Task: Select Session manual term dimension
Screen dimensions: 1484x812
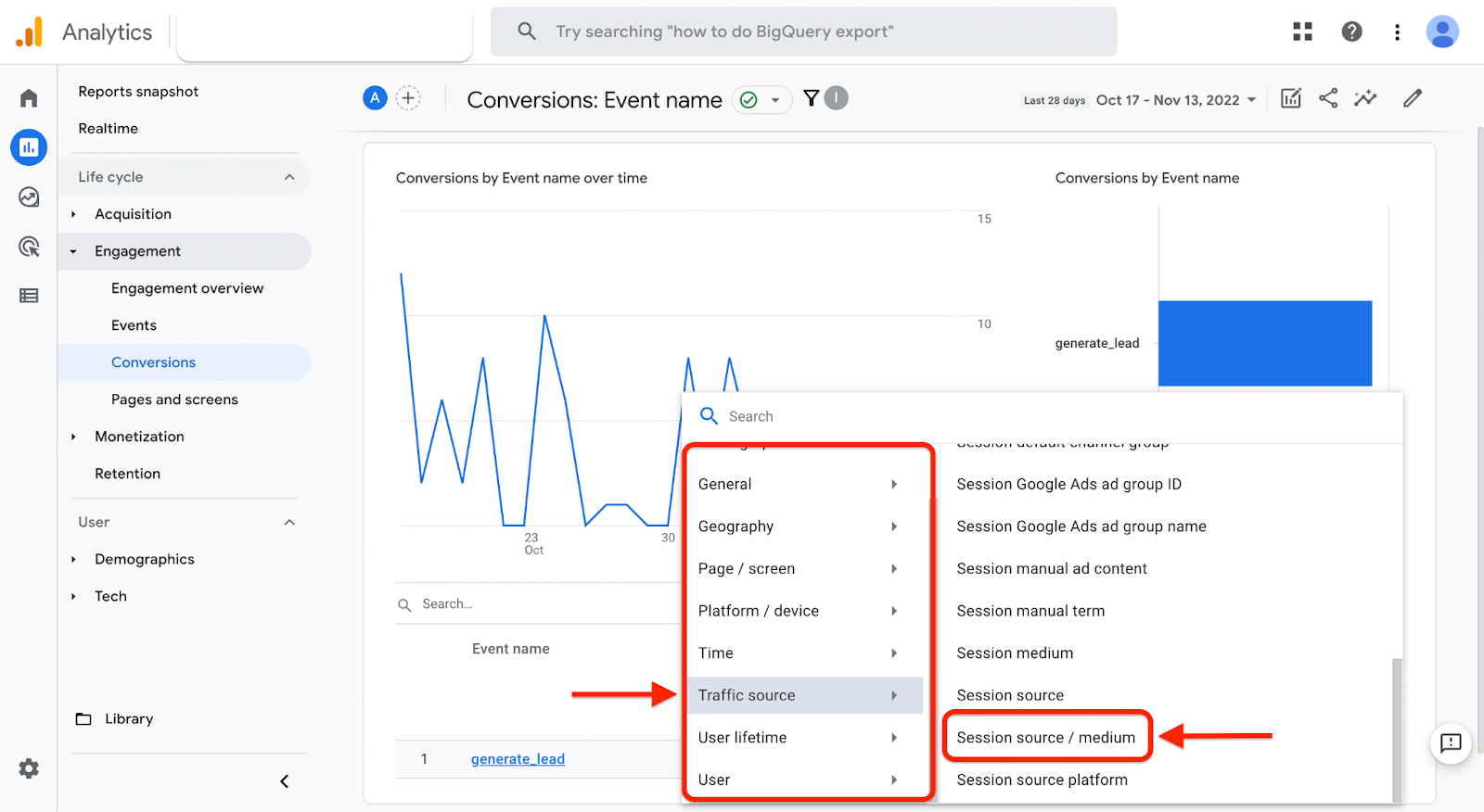Action: (1030, 611)
